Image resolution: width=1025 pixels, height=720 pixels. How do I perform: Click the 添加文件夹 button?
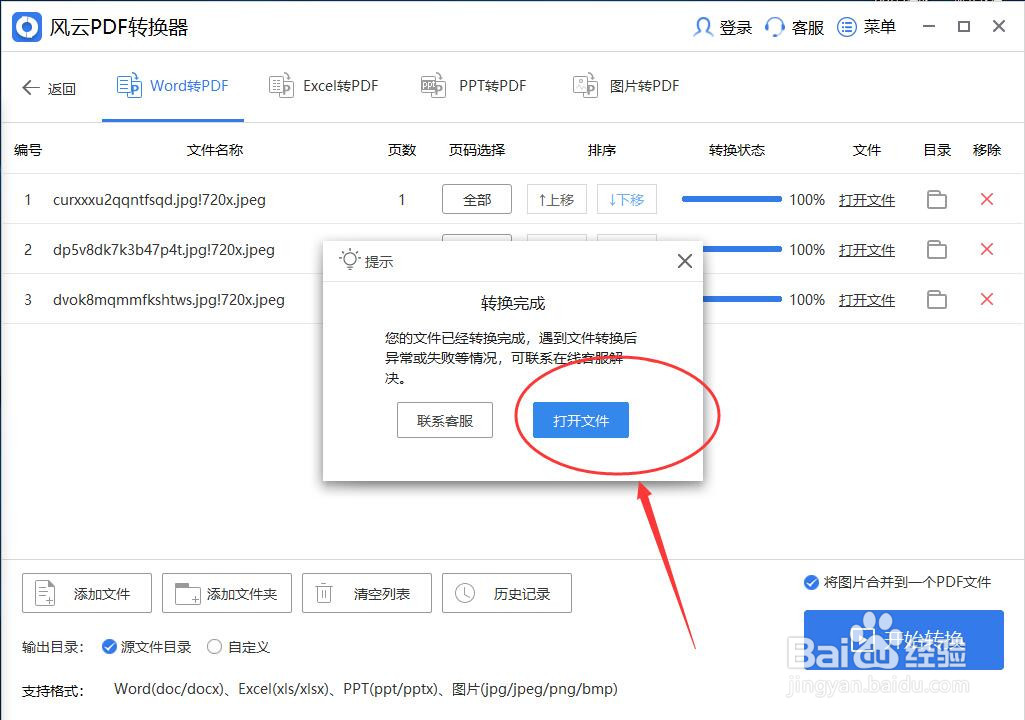227,593
